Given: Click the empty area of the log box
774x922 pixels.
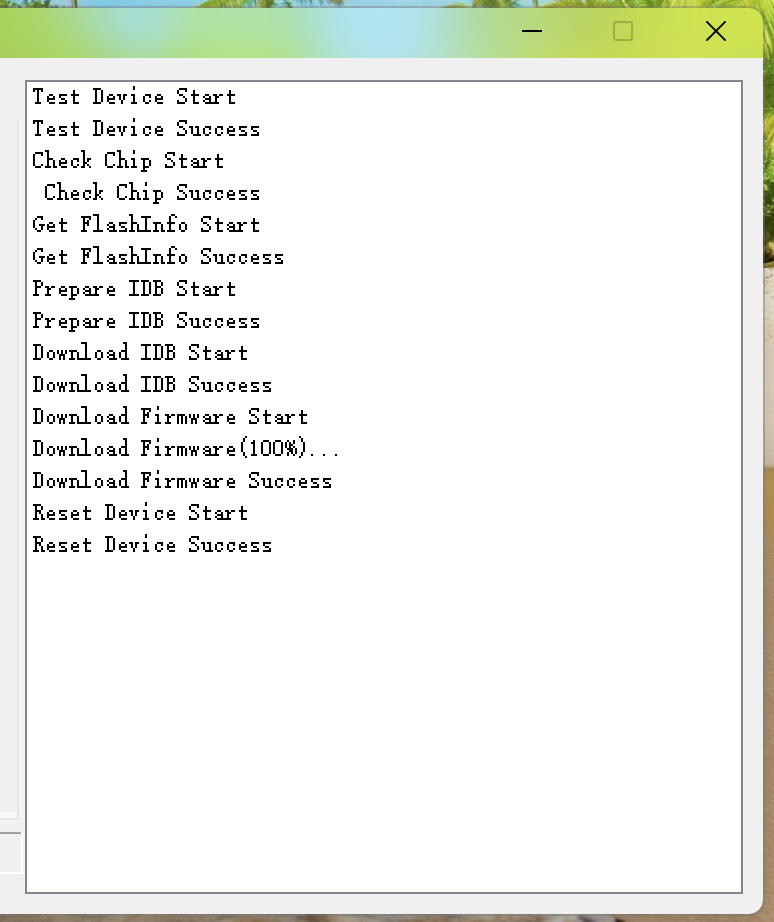Looking at the screenshot, I should (383, 723).
